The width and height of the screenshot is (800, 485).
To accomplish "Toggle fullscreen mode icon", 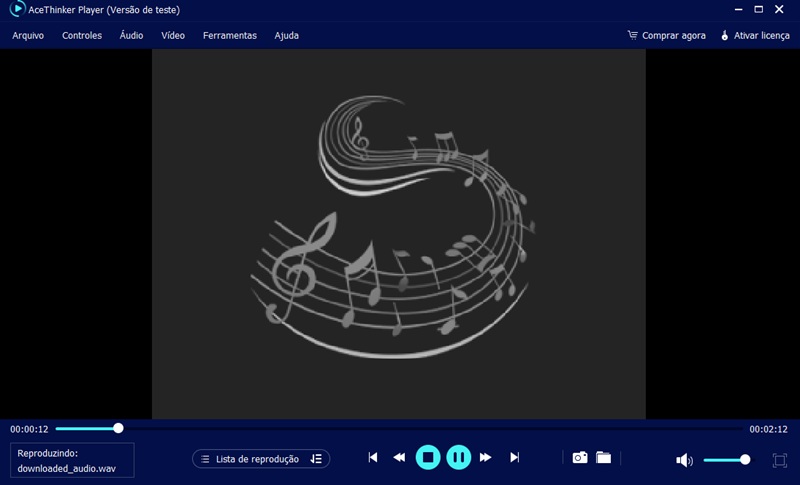I will 780,461.
